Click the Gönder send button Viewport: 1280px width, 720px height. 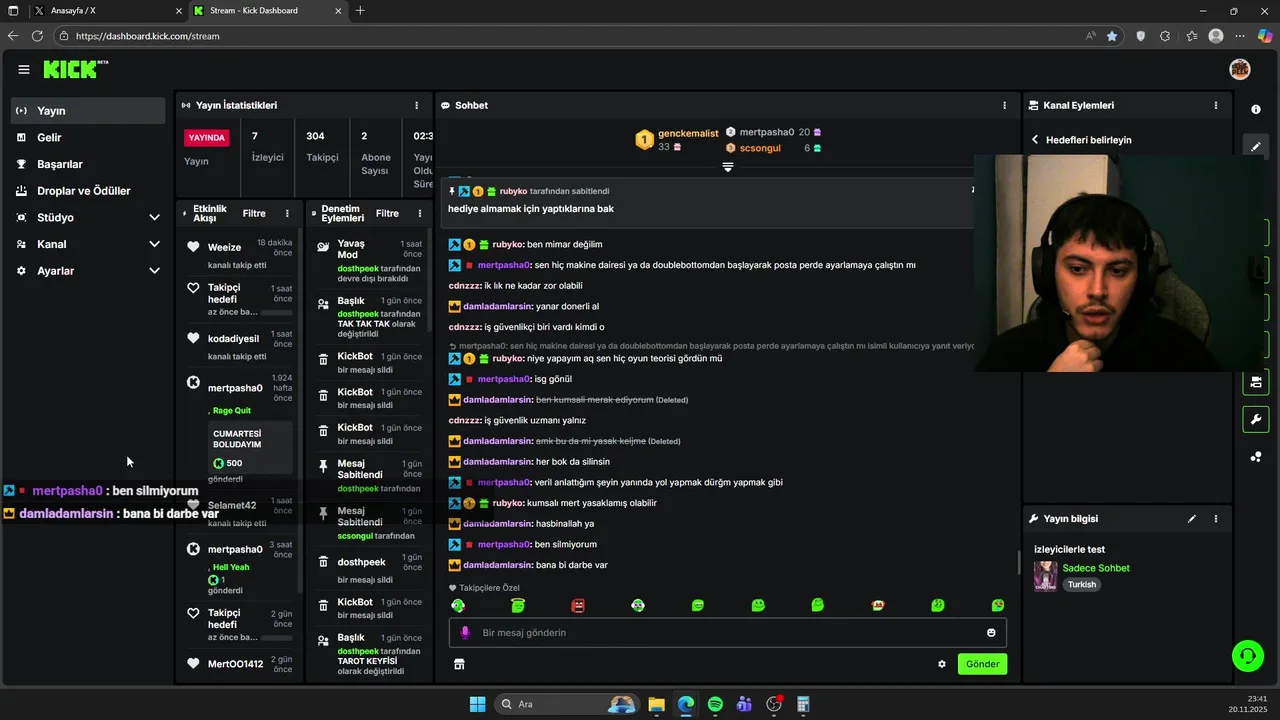[982, 664]
